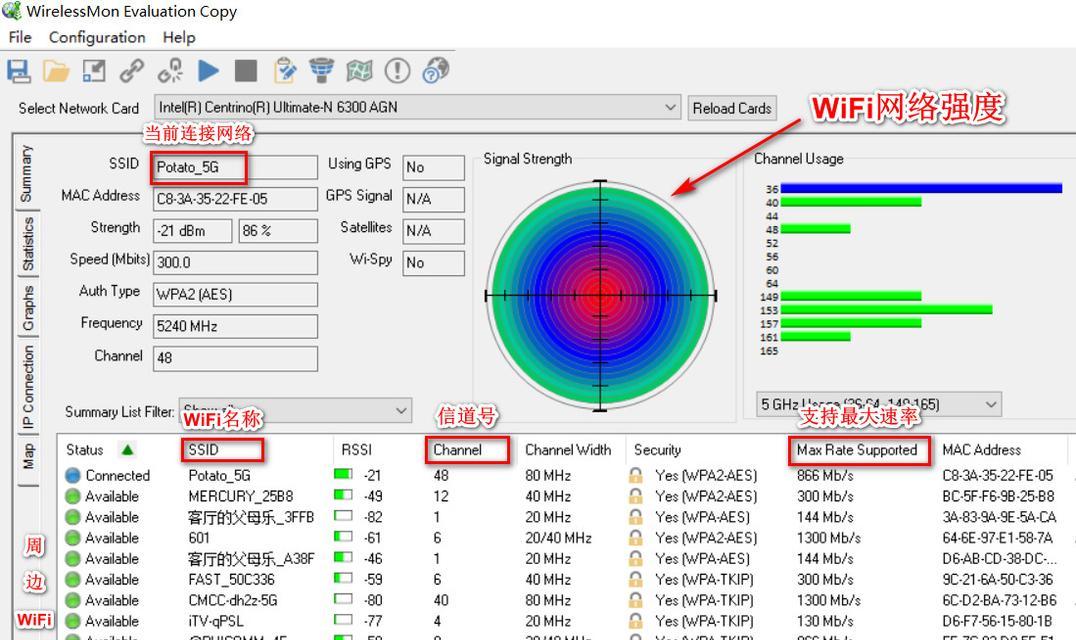Open the map toolbar icon
The width and height of the screenshot is (1076, 640).
click(x=359, y=71)
